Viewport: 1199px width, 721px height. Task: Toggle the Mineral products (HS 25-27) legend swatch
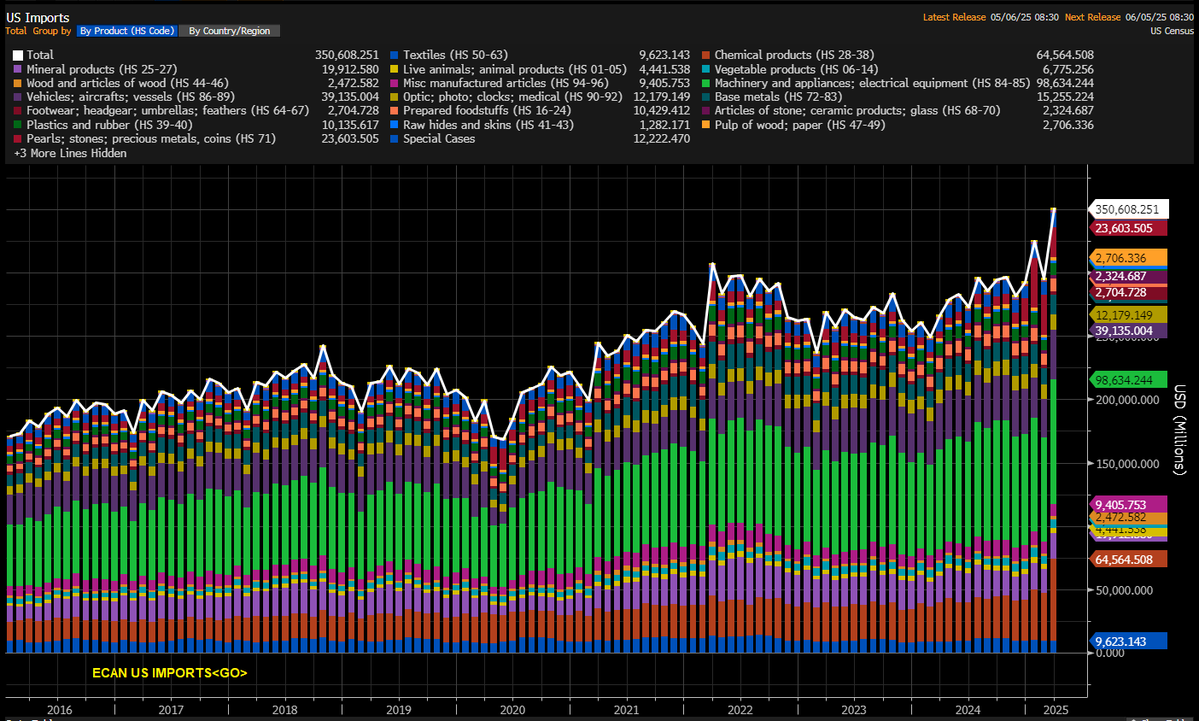tap(18, 69)
